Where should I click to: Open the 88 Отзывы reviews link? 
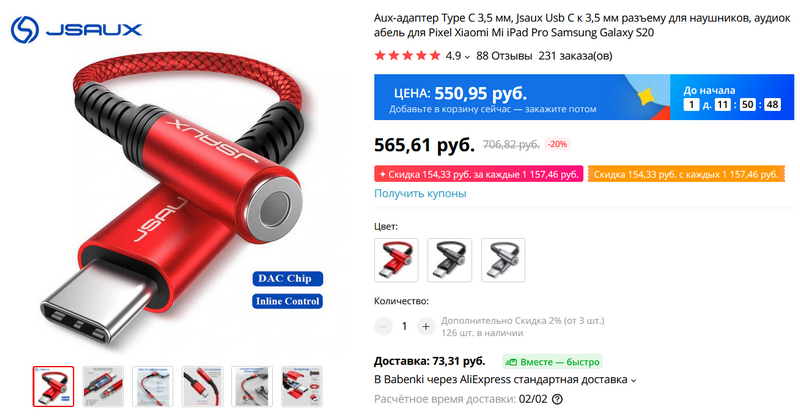(x=504, y=56)
